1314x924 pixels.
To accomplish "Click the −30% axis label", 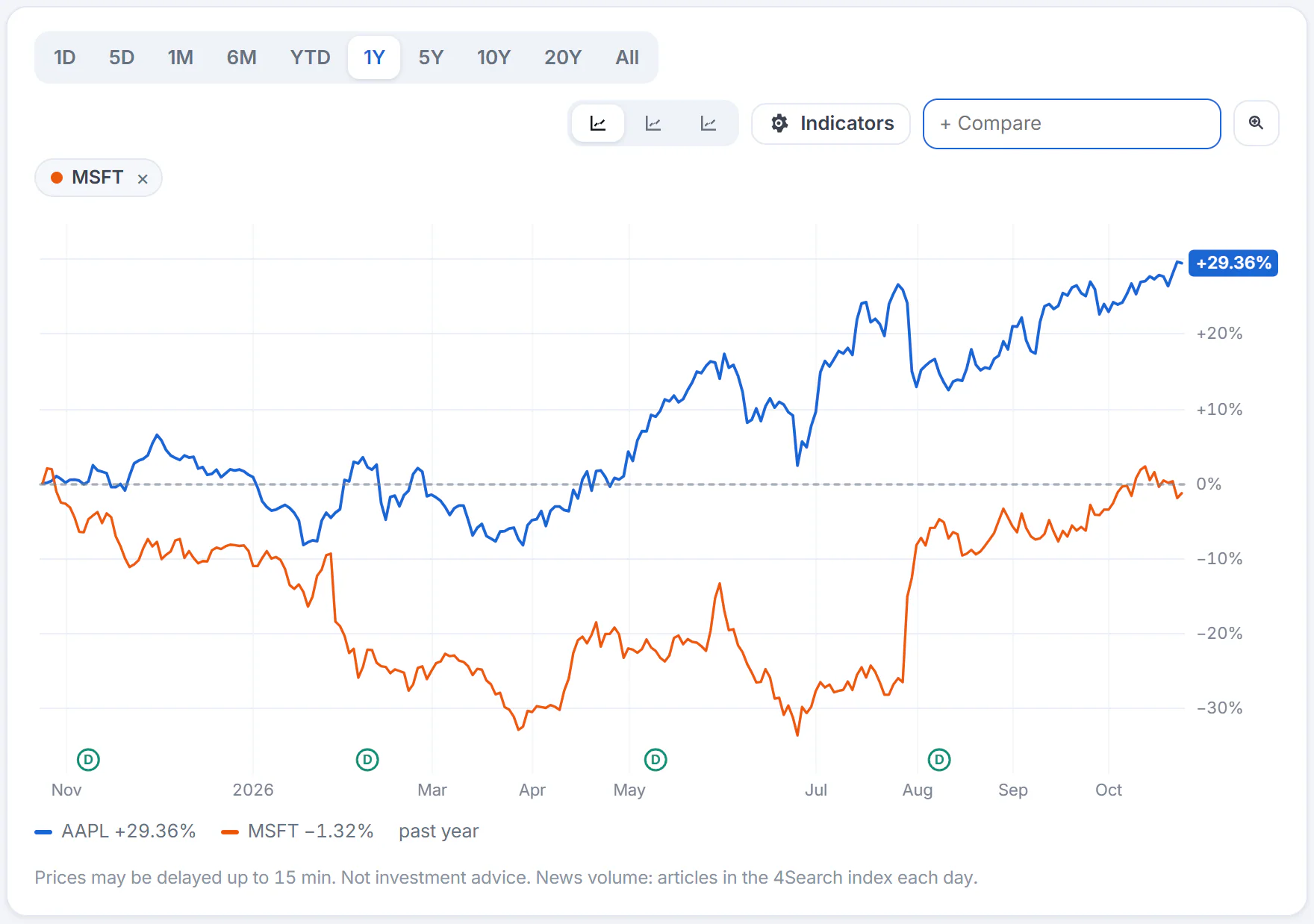I will (1219, 708).
